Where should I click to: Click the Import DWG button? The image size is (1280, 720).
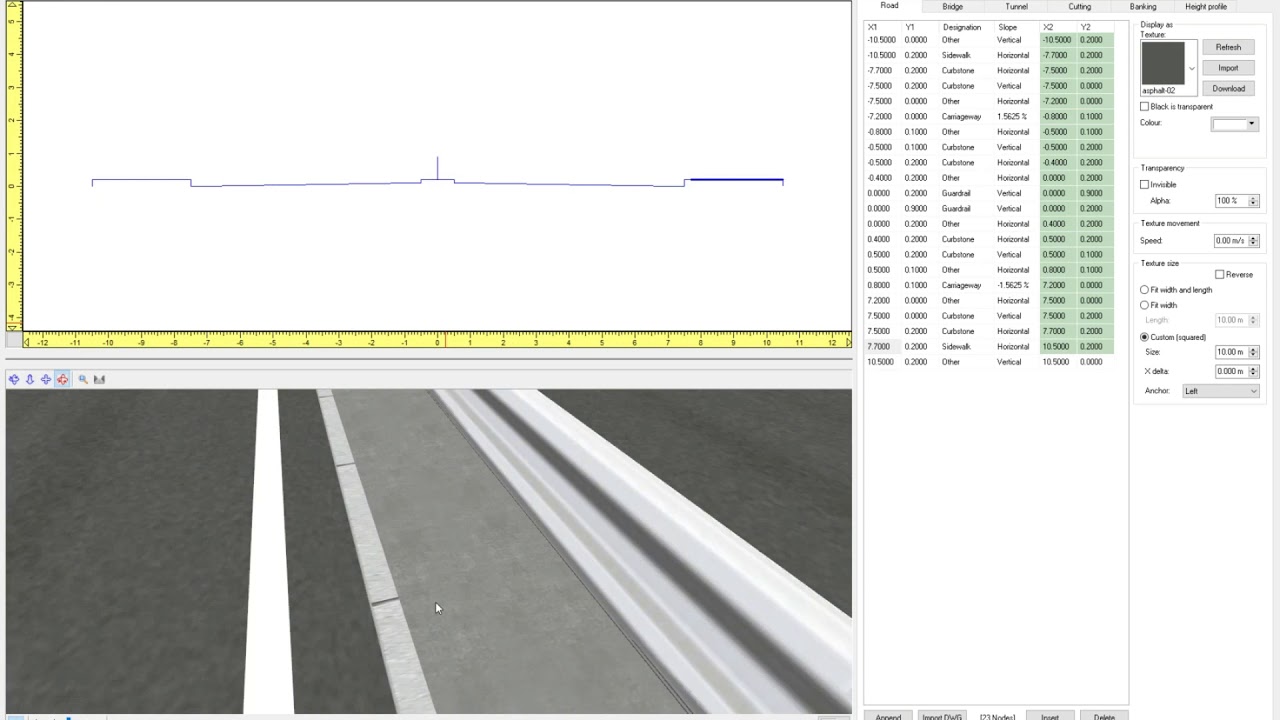(x=942, y=716)
